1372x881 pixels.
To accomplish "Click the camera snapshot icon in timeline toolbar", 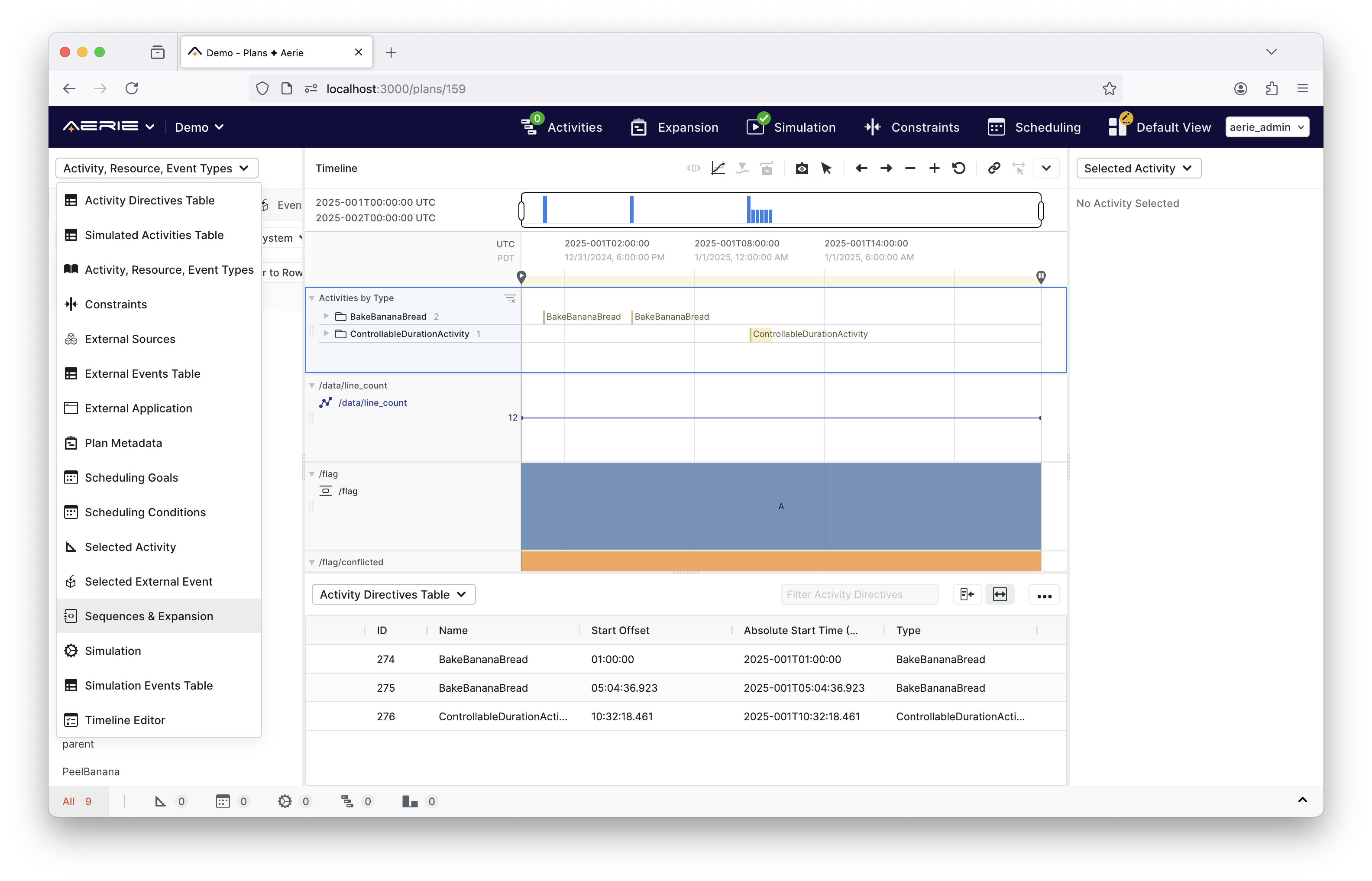I will click(802, 168).
